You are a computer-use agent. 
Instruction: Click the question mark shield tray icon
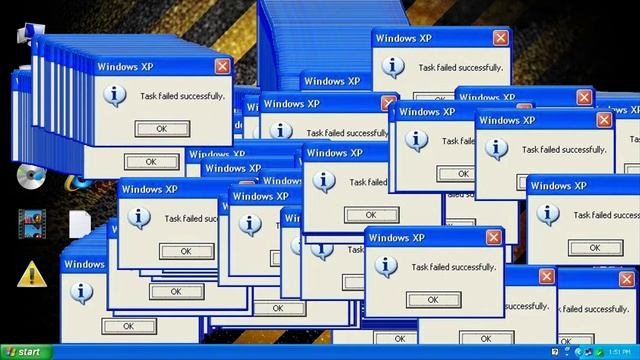[555, 352]
